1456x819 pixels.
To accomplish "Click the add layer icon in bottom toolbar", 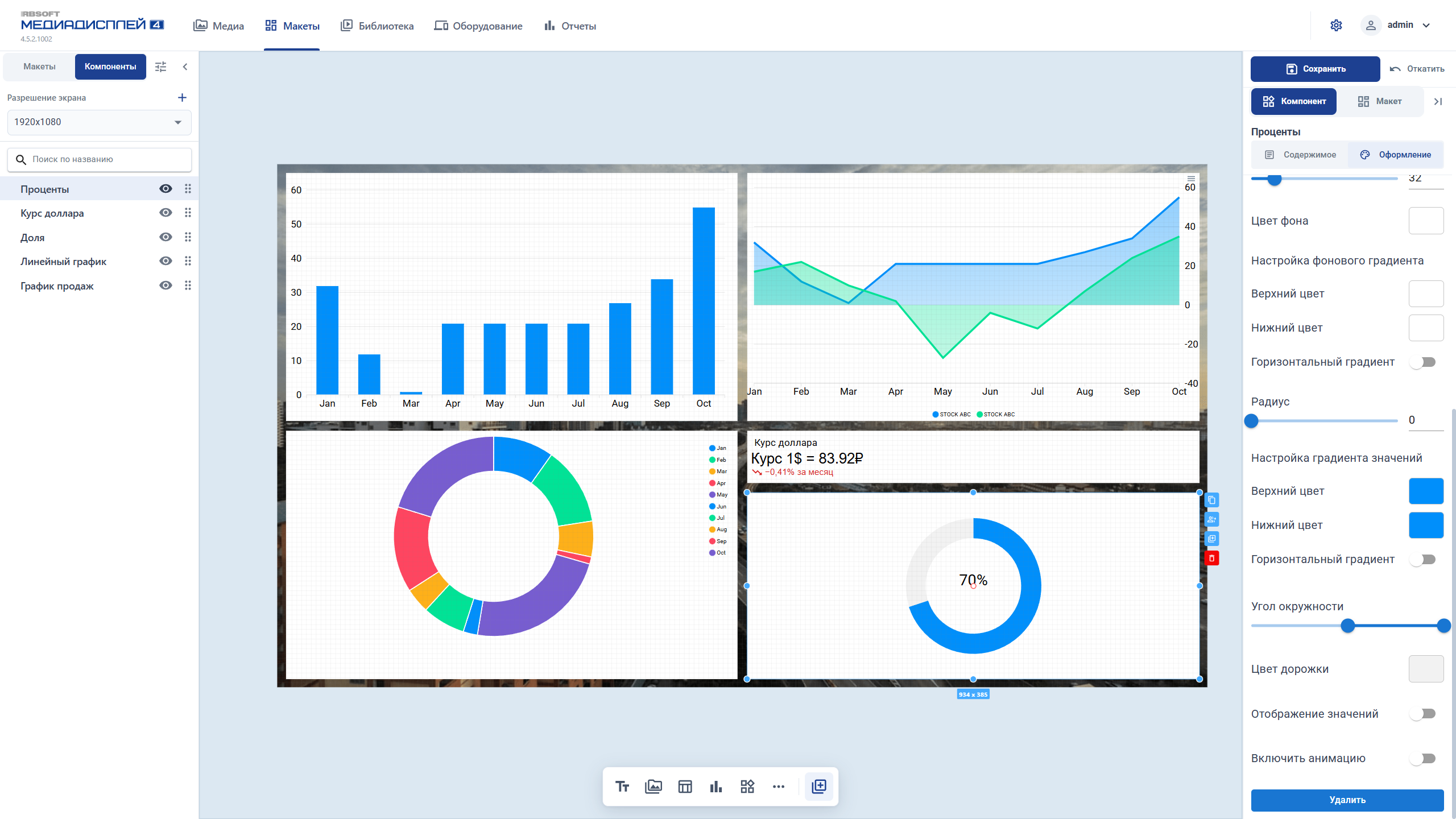I will (819, 787).
